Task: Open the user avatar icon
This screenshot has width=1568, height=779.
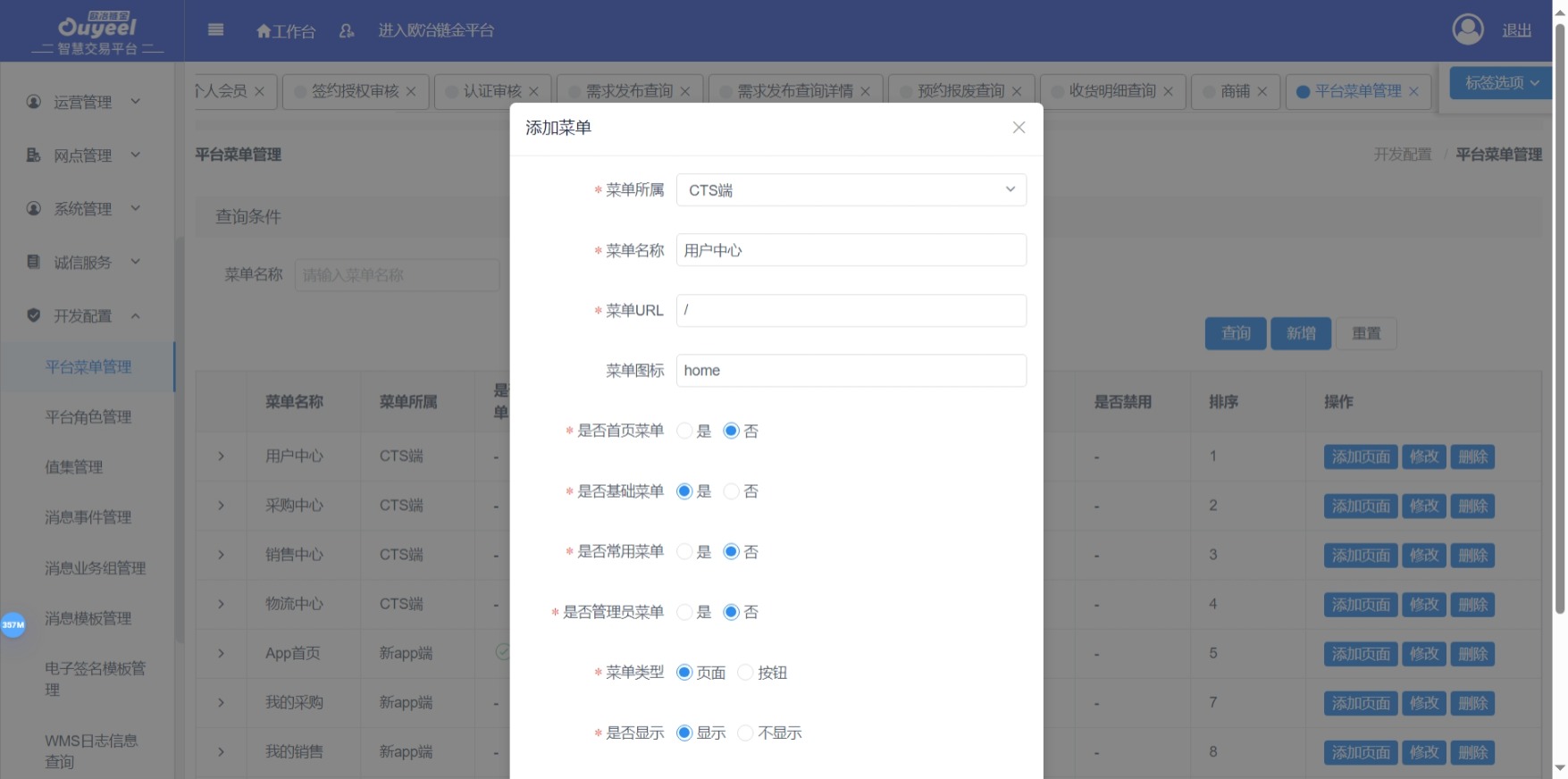Action: click(1468, 29)
